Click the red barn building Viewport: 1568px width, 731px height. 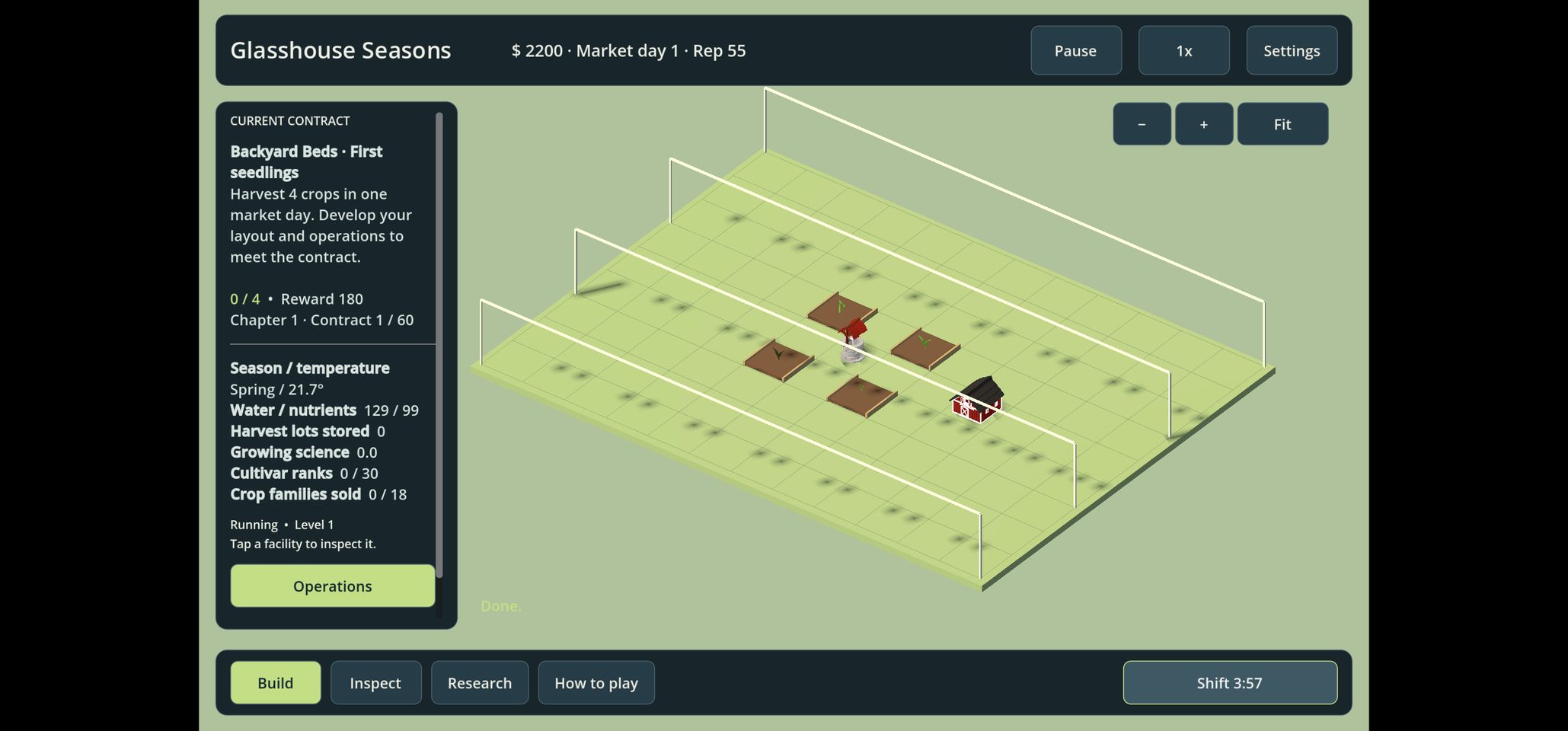(x=977, y=400)
